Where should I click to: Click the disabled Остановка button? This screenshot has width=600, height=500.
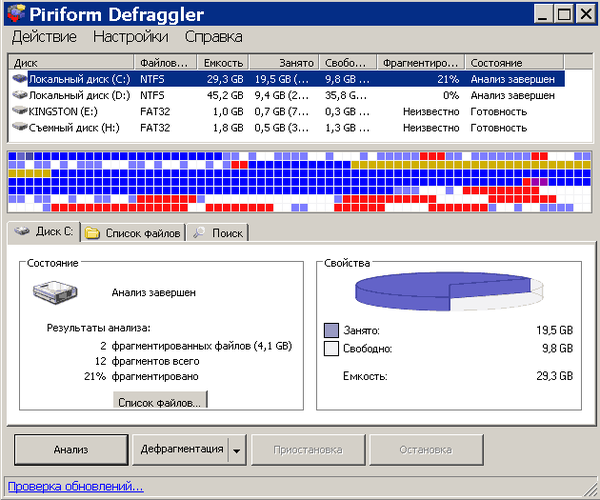coord(426,450)
